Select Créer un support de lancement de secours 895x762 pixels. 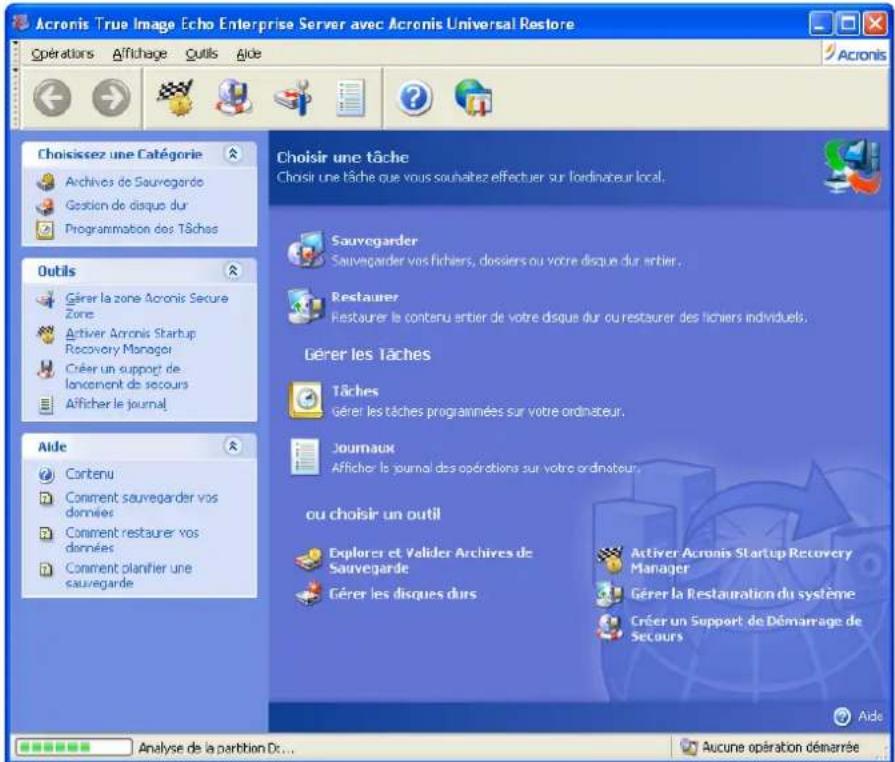coord(127,377)
